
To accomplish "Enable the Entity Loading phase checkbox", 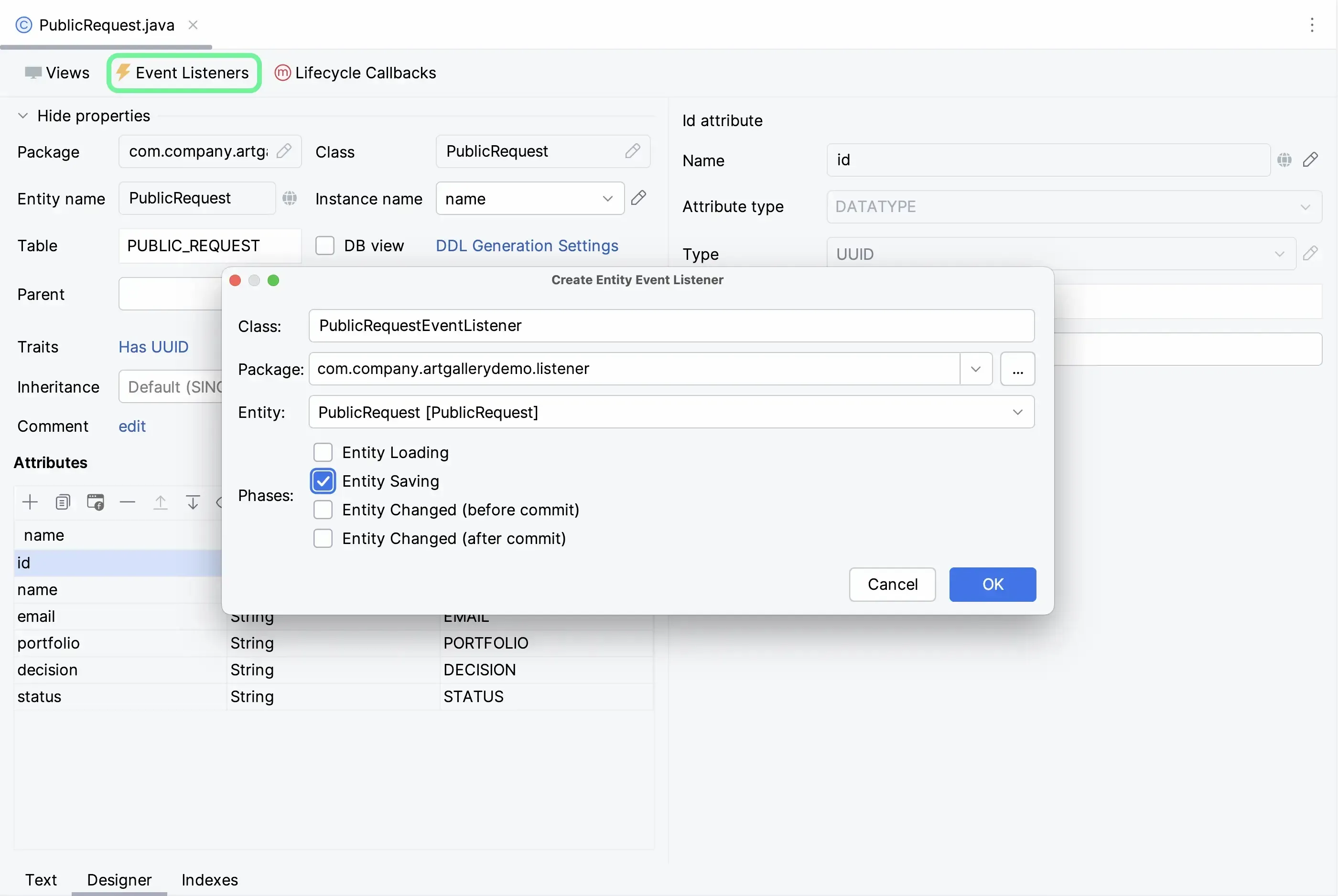I will click(323, 452).
